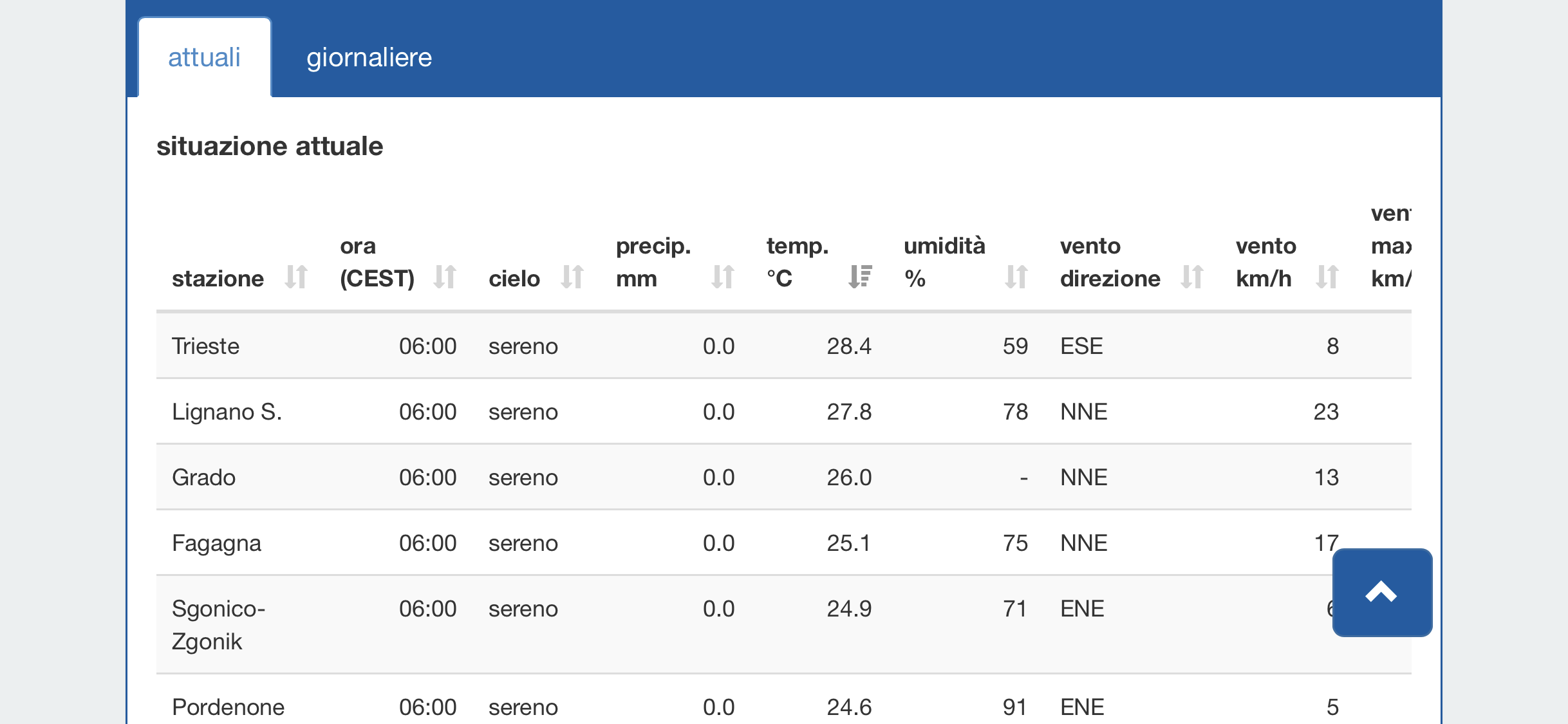Sort by ora (CEST) arrows icon
This screenshot has width=1568, height=724.
(x=445, y=277)
